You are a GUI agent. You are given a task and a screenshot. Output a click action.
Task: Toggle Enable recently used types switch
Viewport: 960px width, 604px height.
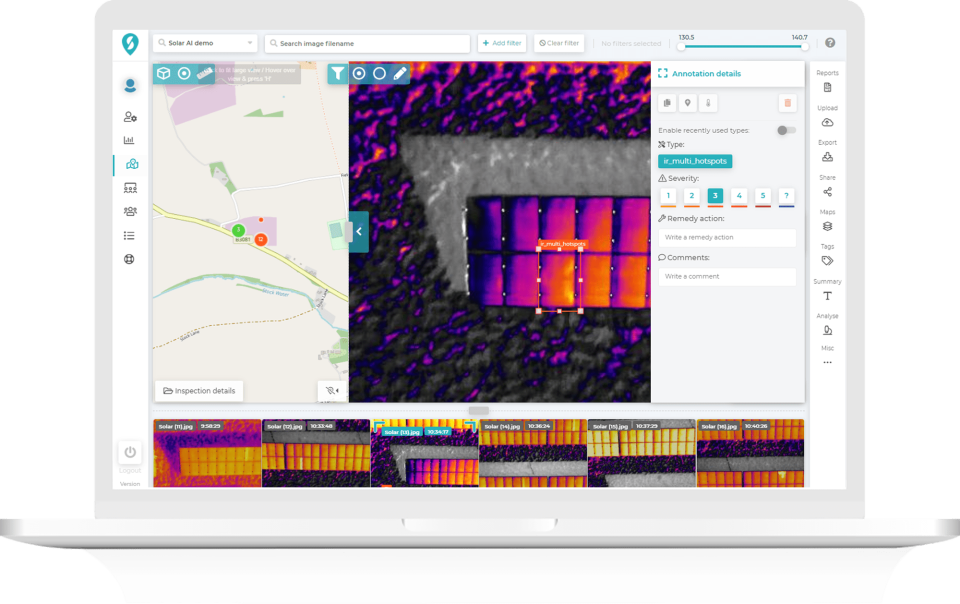click(x=786, y=130)
